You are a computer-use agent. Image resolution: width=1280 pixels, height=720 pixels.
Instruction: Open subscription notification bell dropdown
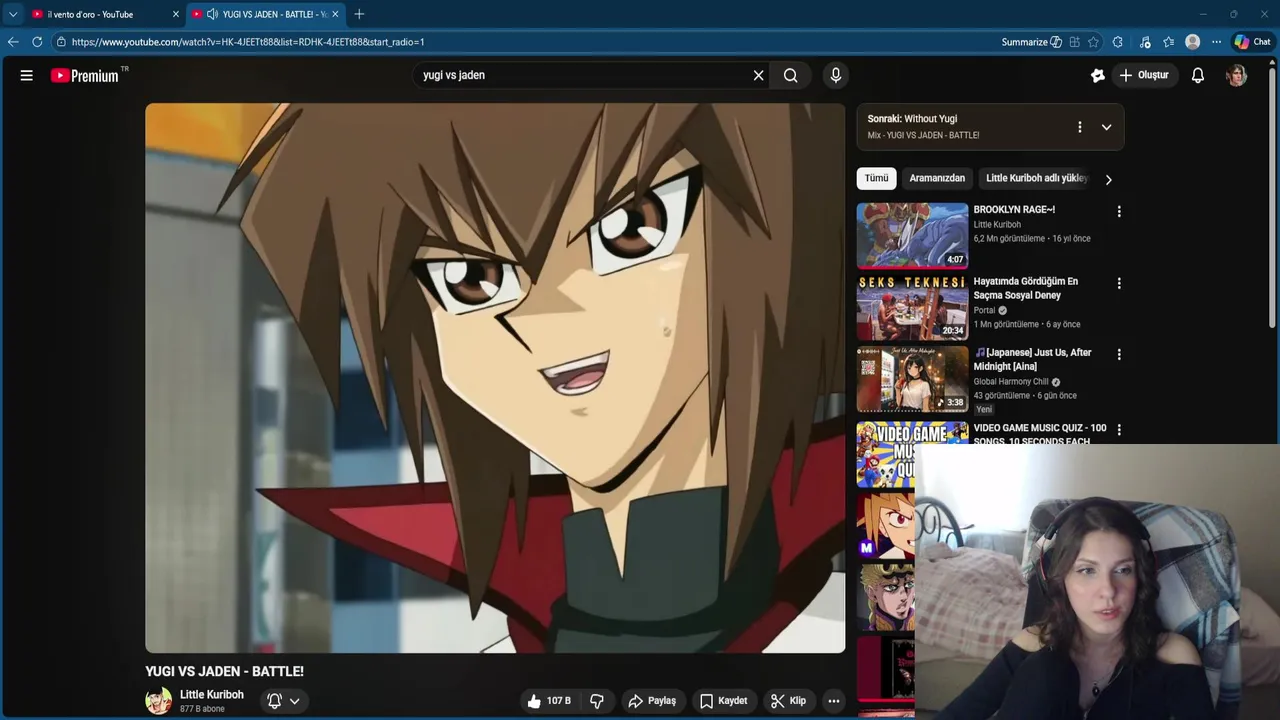[284, 701]
